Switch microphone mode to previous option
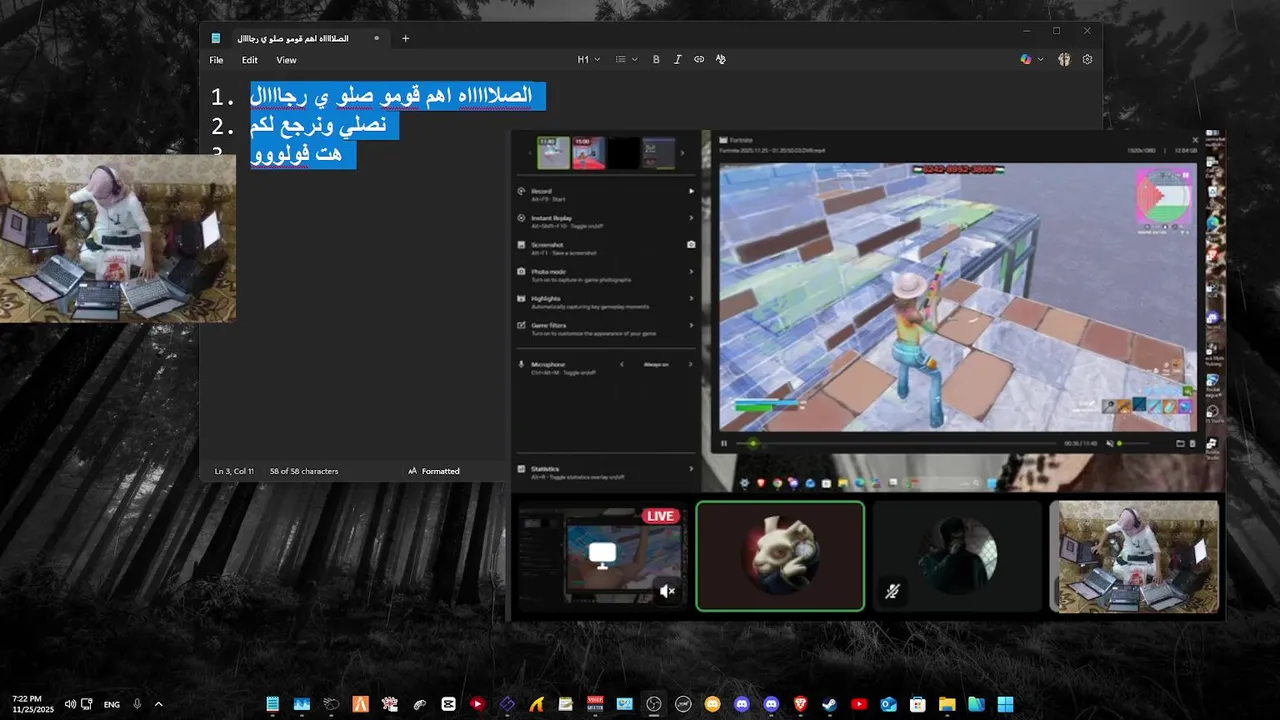 click(x=622, y=365)
